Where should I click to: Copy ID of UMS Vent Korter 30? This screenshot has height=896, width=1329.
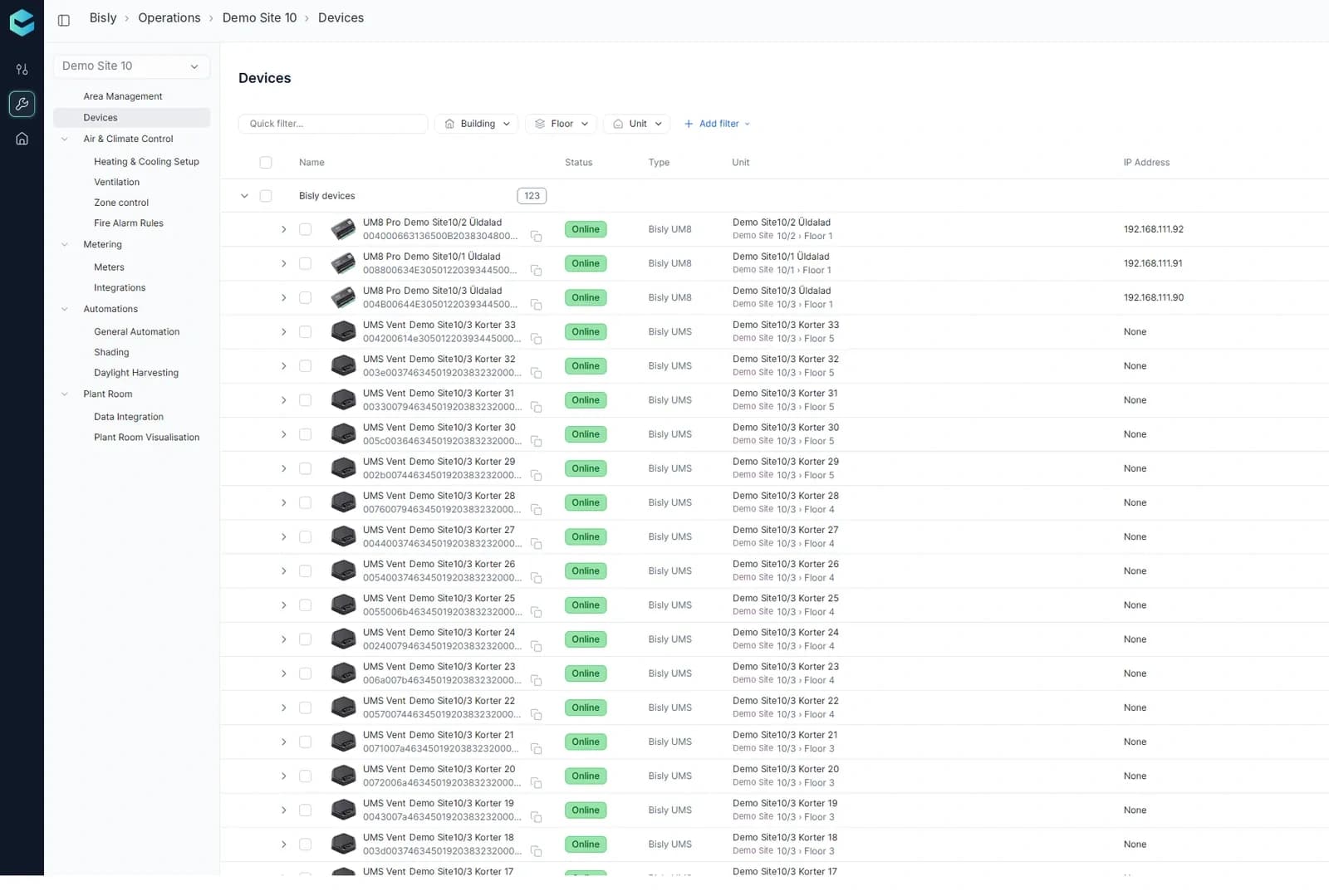537,442
